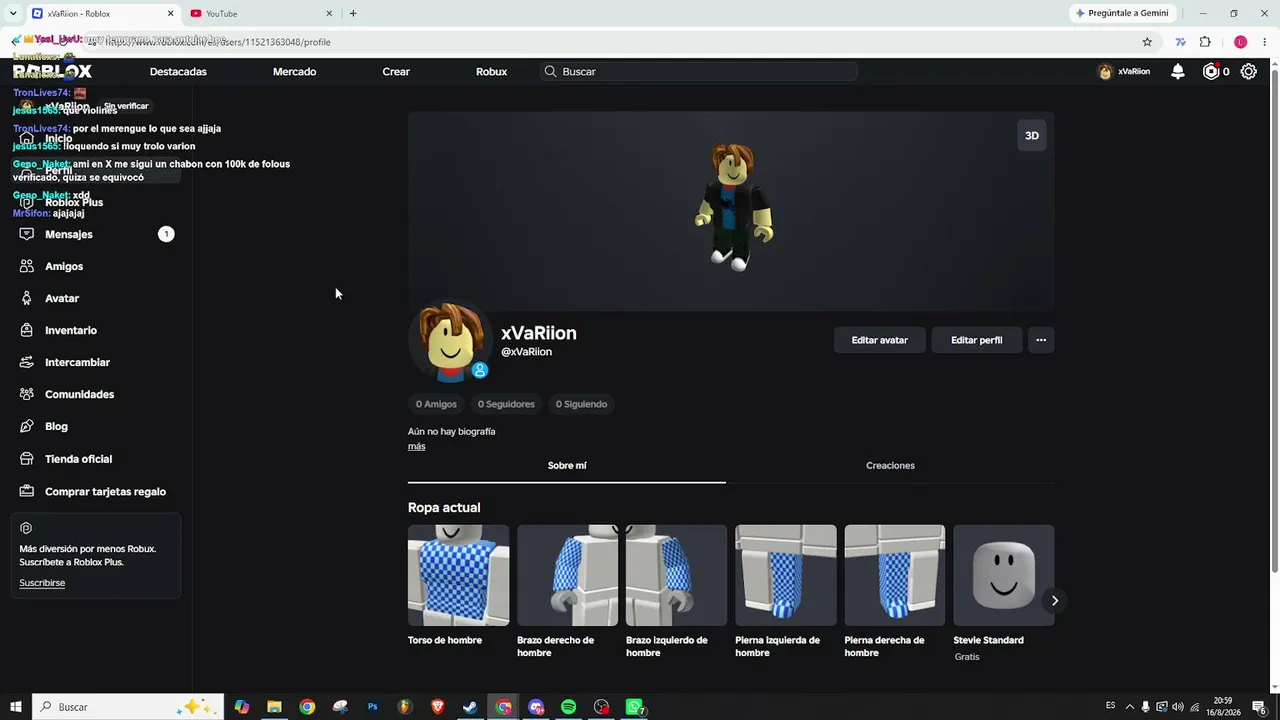The image size is (1280, 720).
Task: Open the profile three-dot options menu
Action: [x=1041, y=340]
